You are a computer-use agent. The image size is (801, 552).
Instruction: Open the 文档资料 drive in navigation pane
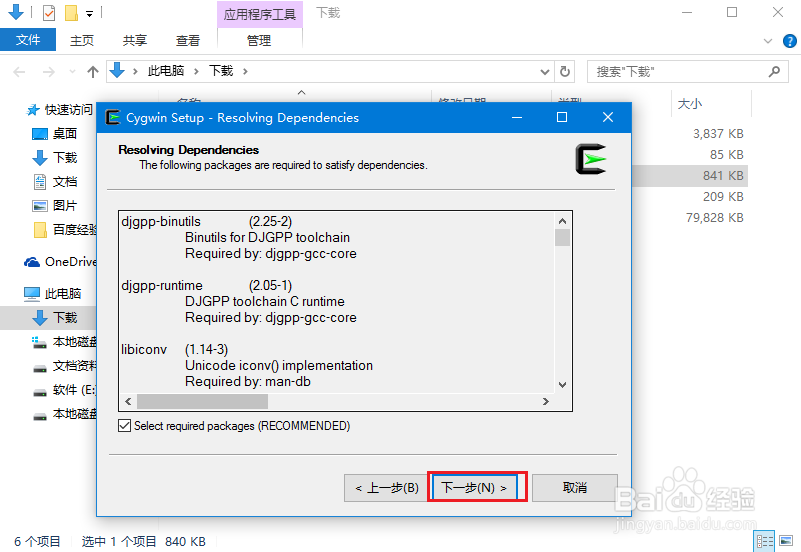point(64,366)
